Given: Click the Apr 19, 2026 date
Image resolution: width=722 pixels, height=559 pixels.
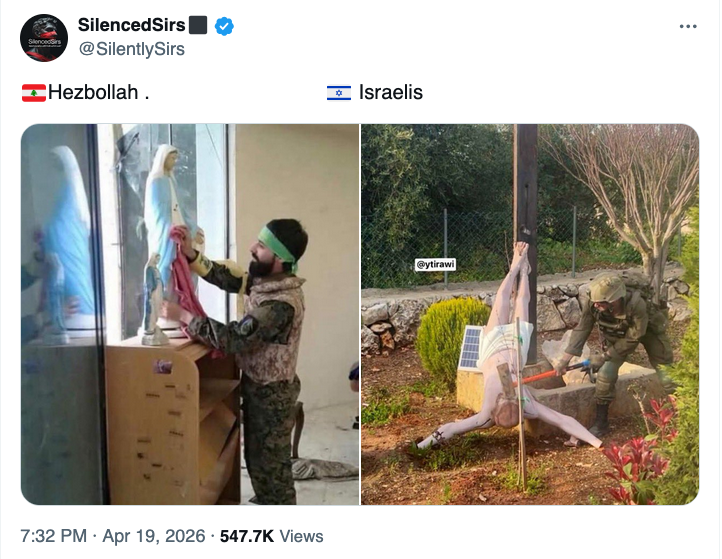Looking at the screenshot, I should pos(154,536).
